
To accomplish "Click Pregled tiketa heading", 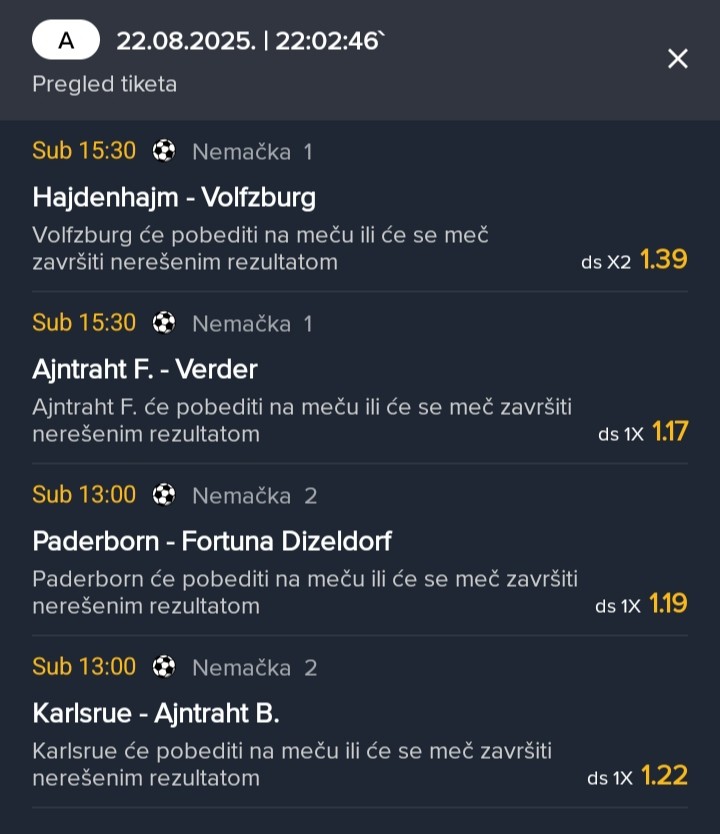I will (105, 84).
